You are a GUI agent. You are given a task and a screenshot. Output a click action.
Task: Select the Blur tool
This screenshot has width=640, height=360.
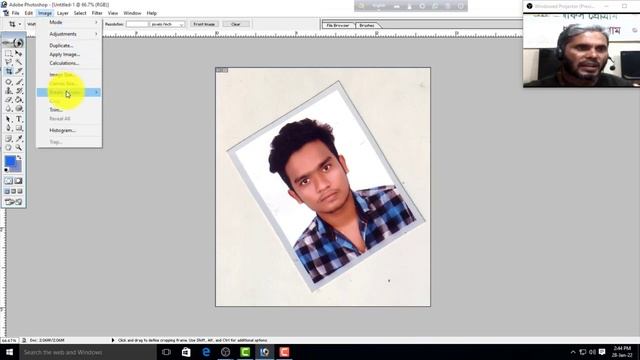[9, 109]
